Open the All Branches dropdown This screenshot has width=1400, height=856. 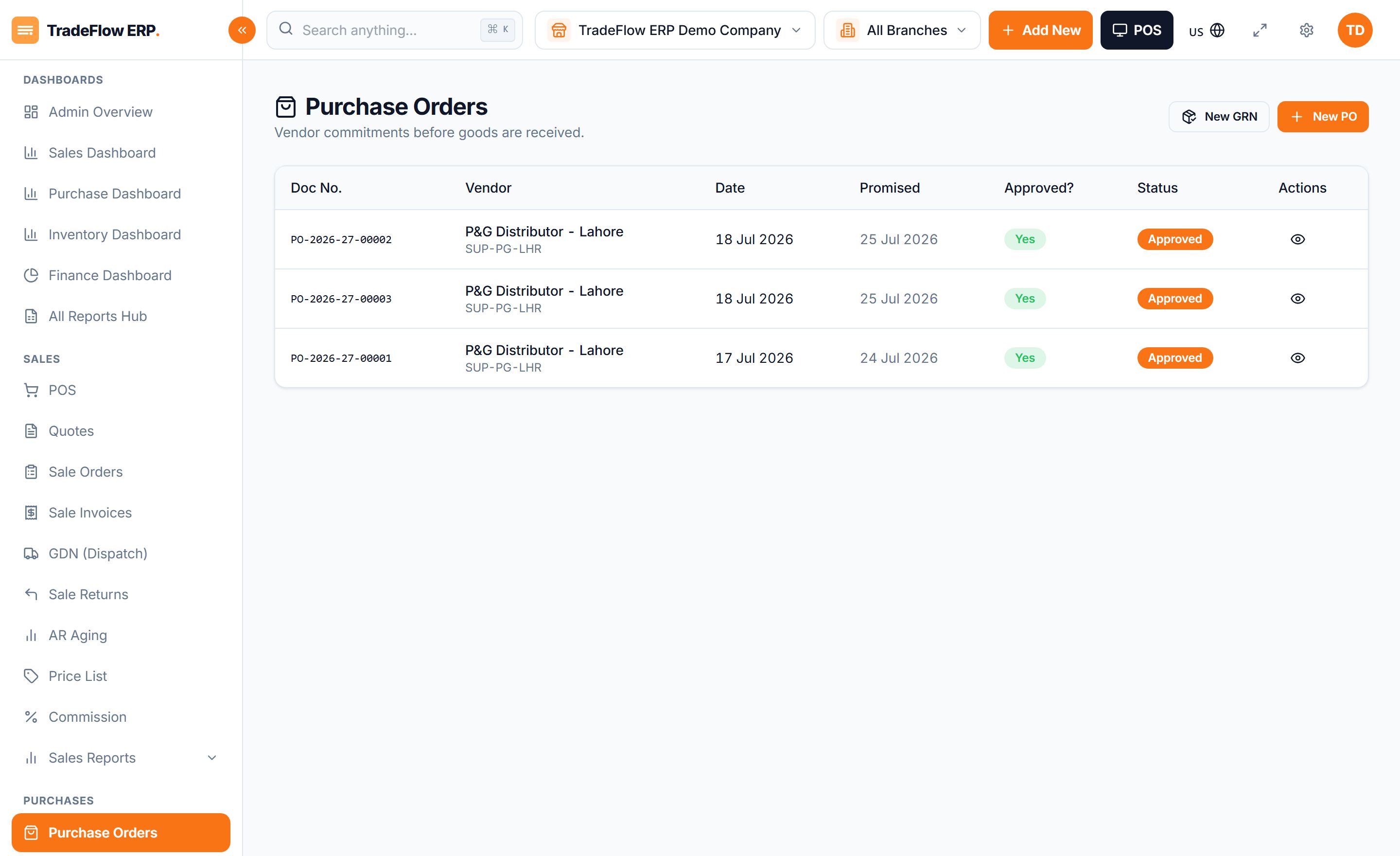[902, 30]
